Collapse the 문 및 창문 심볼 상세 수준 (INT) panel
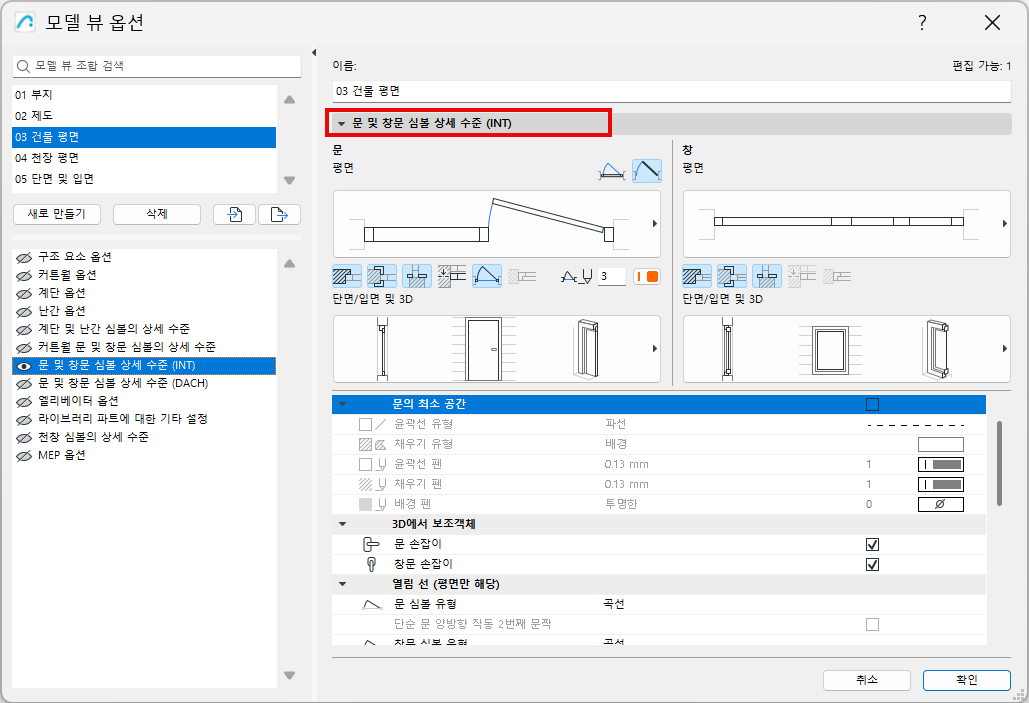 [x=341, y=123]
